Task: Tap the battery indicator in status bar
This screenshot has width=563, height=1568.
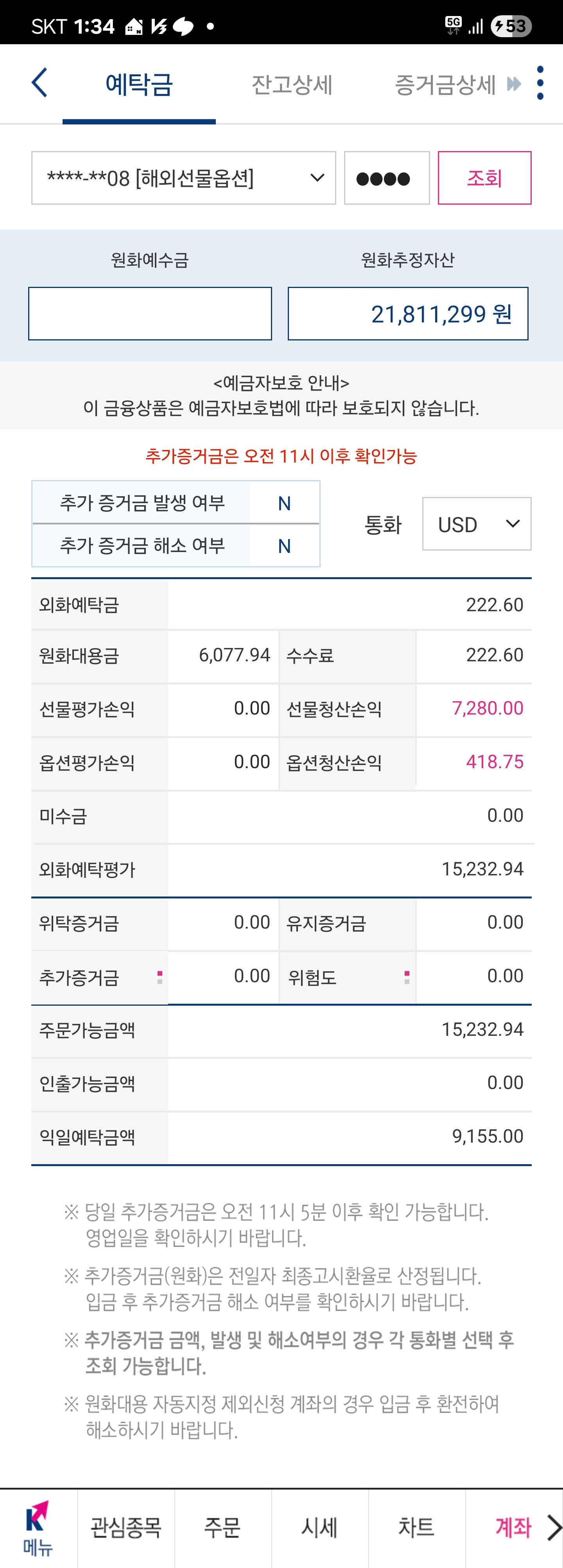Action: coord(511,26)
